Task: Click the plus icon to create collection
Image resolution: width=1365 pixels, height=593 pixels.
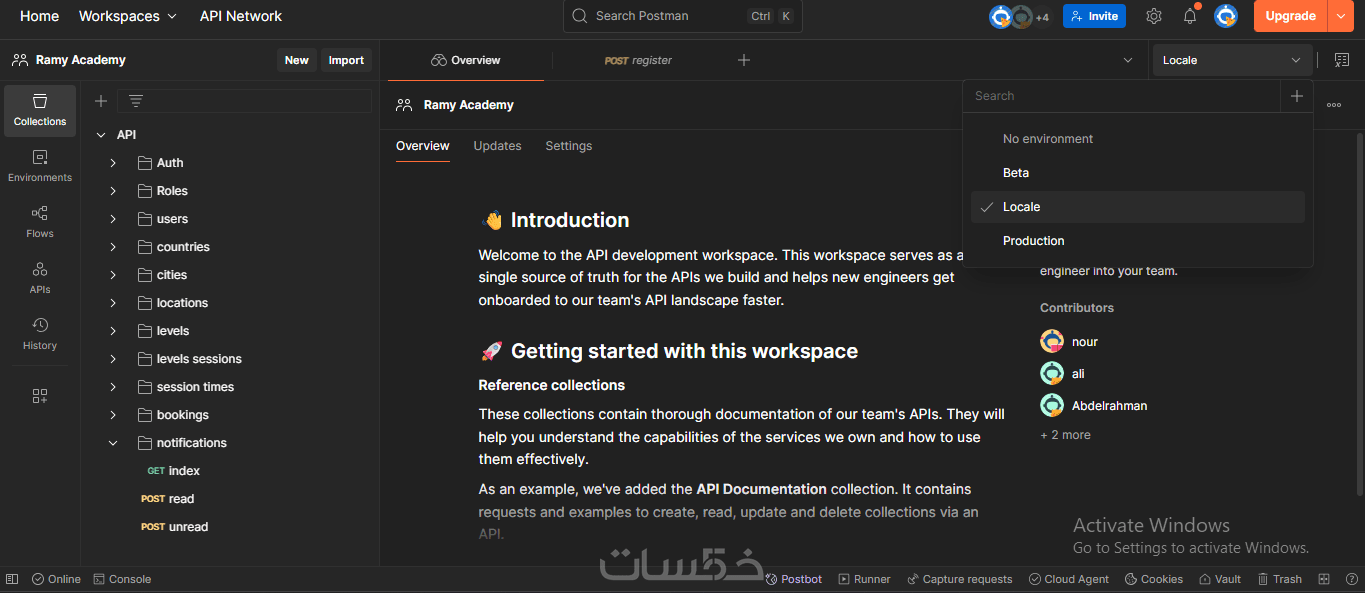Action: [x=101, y=101]
